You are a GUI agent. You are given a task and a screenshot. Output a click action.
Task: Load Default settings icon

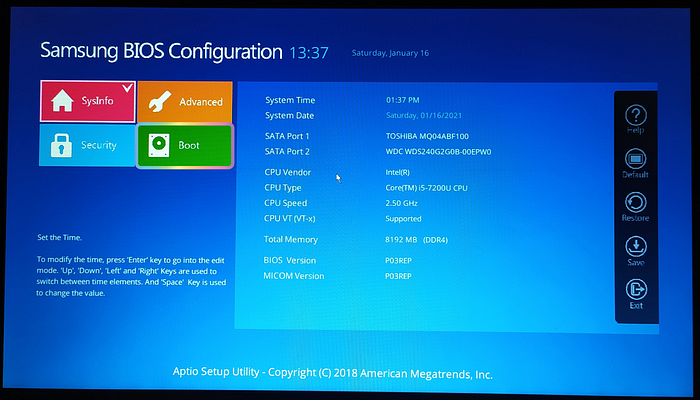tap(636, 159)
